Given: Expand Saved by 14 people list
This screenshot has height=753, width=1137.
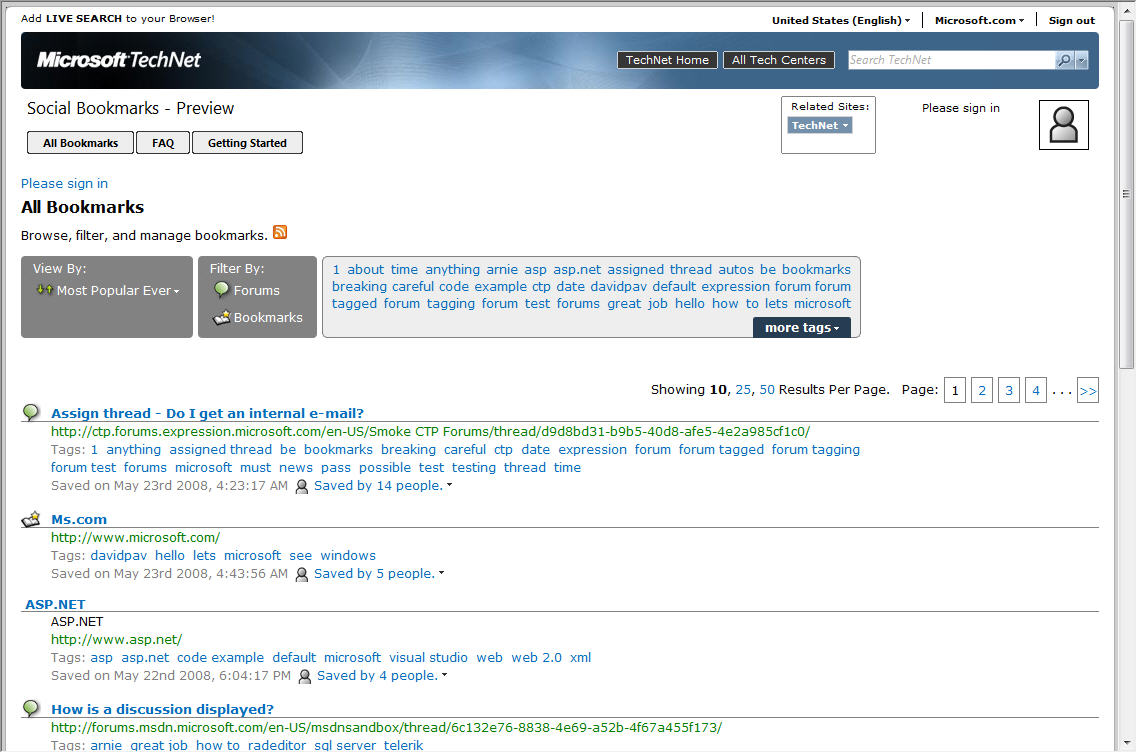Looking at the screenshot, I should pyautogui.click(x=450, y=485).
